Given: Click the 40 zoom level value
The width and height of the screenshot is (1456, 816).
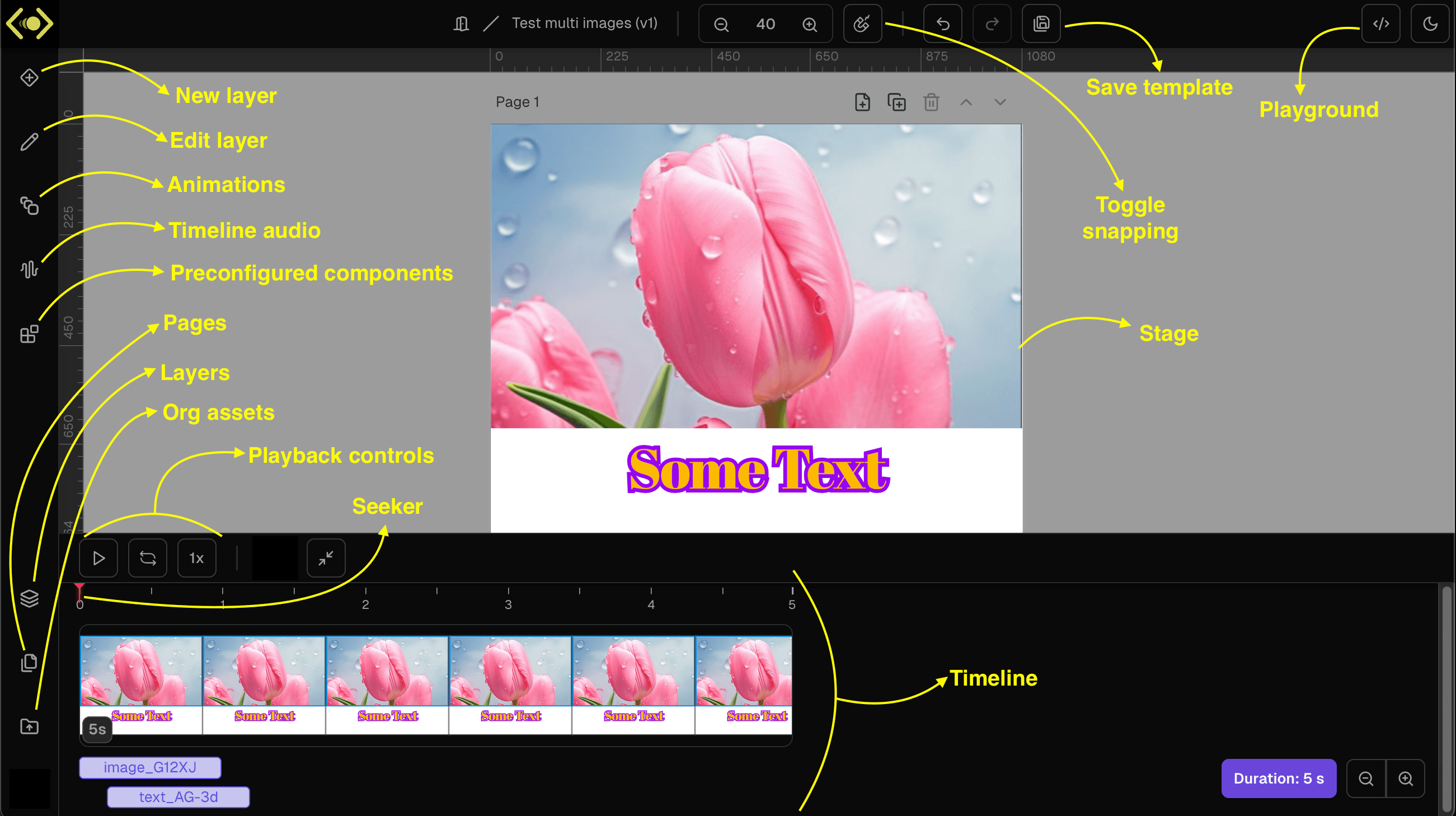Looking at the screenshot, I should pos(765,24).
